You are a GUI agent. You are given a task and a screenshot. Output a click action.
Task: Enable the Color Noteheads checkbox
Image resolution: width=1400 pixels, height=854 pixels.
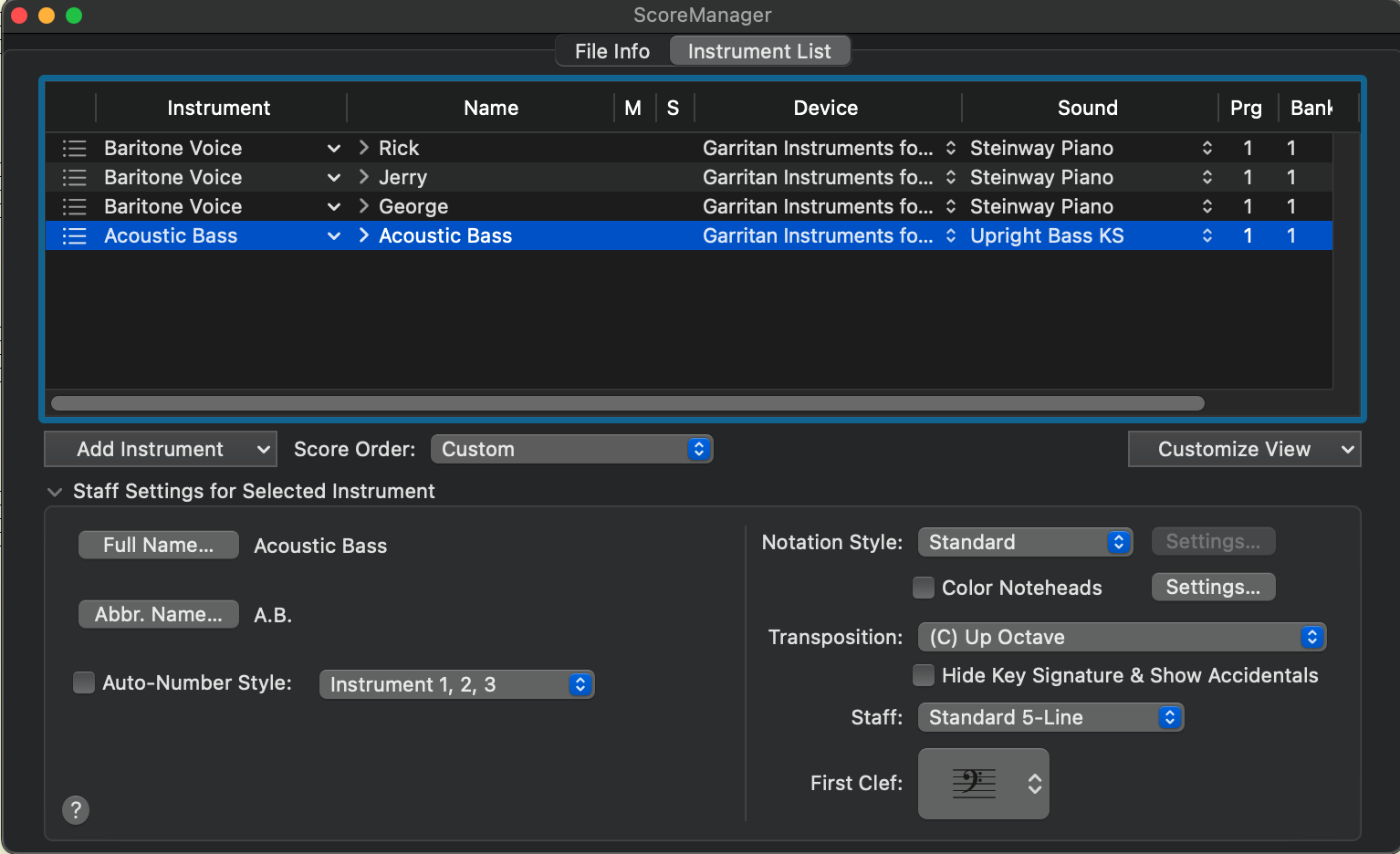coord(924,588)
